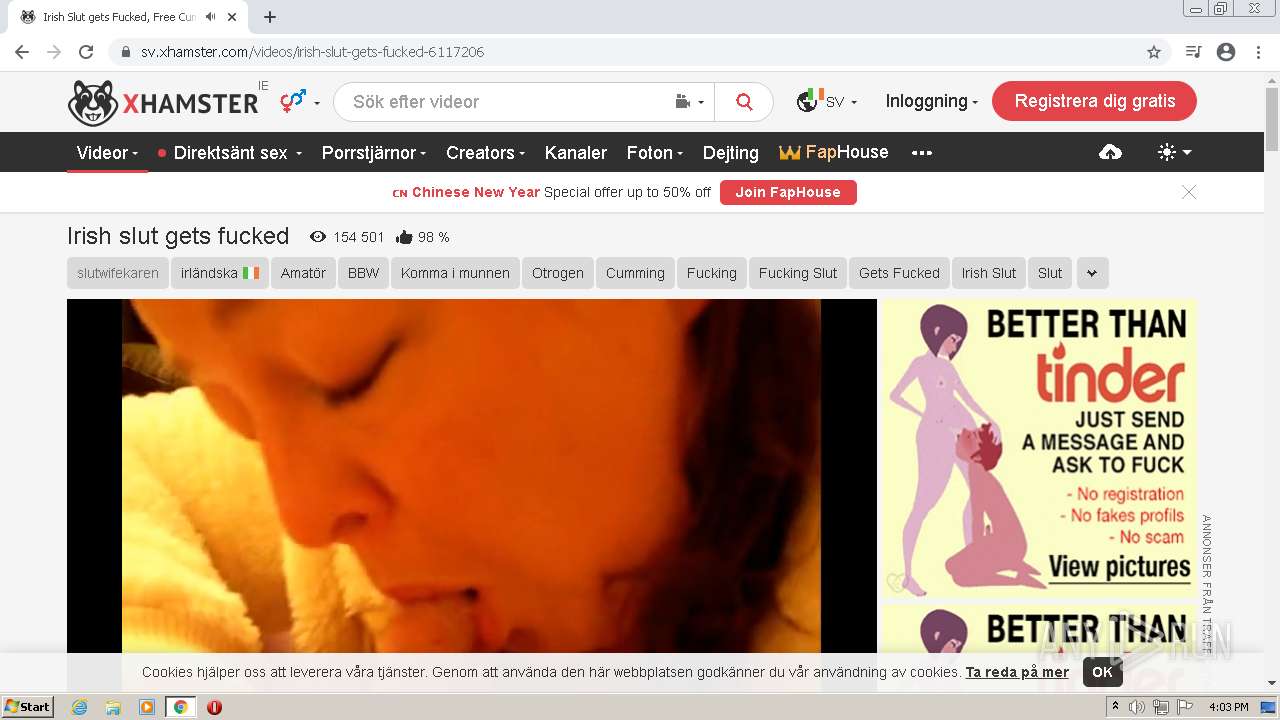Open the Creators menu

(x=485, y=153)
